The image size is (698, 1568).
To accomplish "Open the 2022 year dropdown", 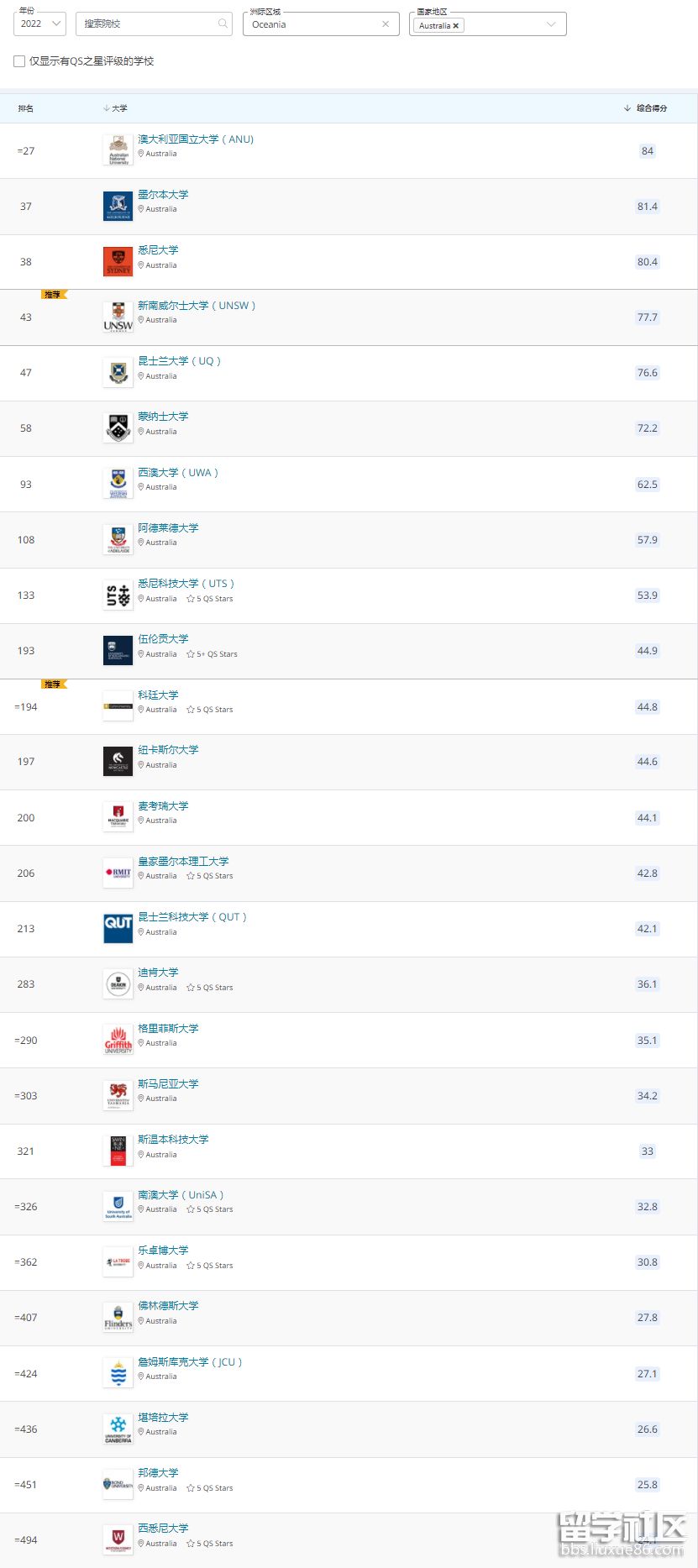I will tap(39, 24).
